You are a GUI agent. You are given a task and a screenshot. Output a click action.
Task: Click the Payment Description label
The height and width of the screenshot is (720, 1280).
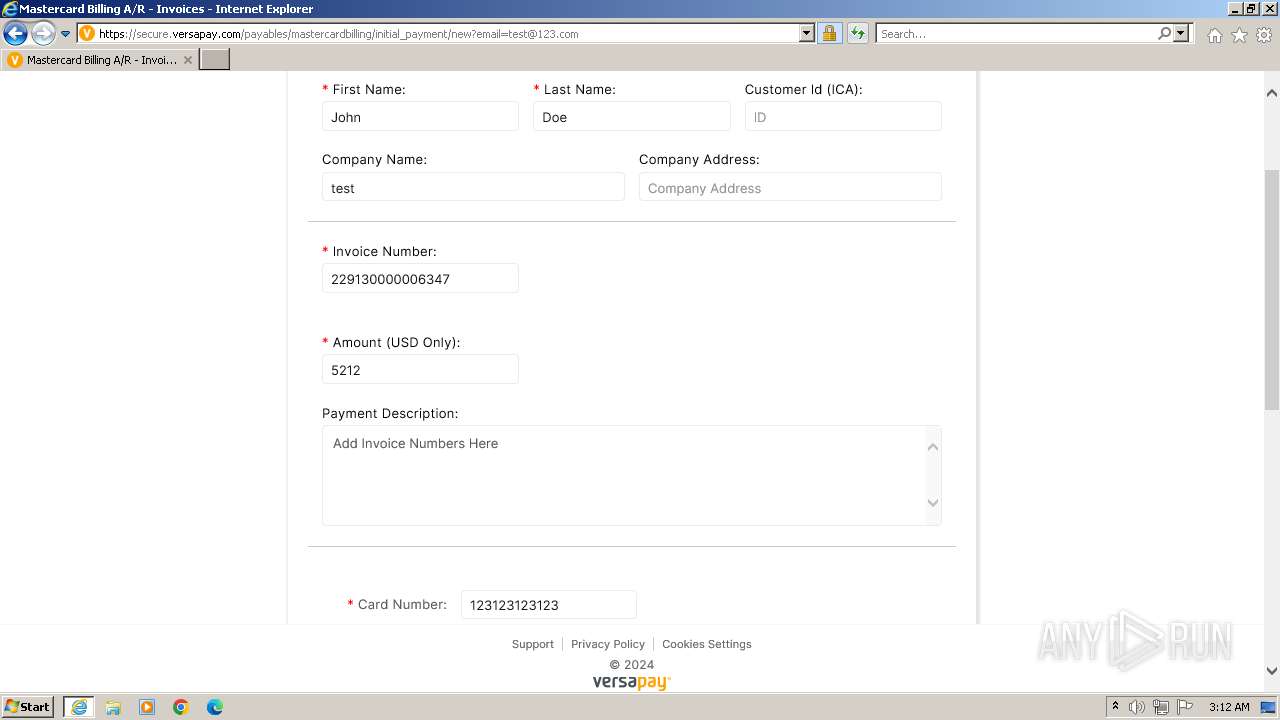pos(390,413)
